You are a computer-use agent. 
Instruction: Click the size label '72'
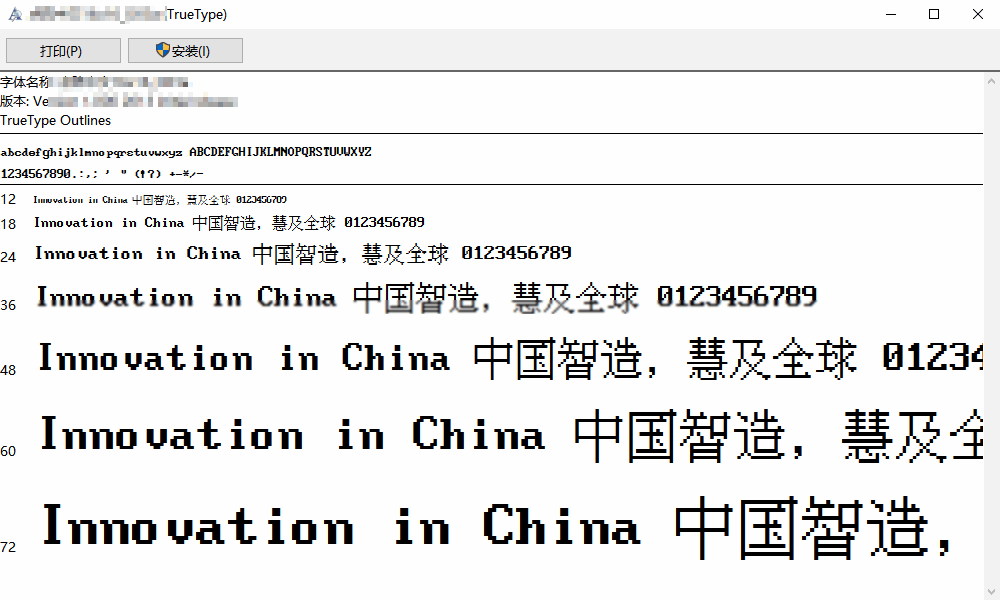click(x=8, y=547)
